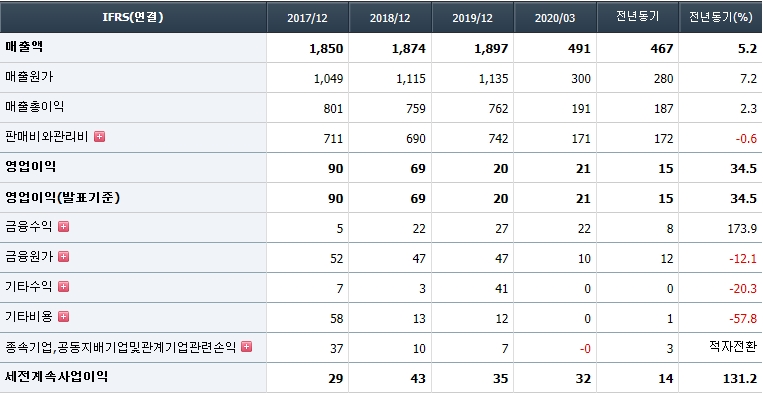Screen dimensions: 763x393
Task: Click the 1,115 매출원가 value
Action: pyautogui.click(x=411, y=78)
